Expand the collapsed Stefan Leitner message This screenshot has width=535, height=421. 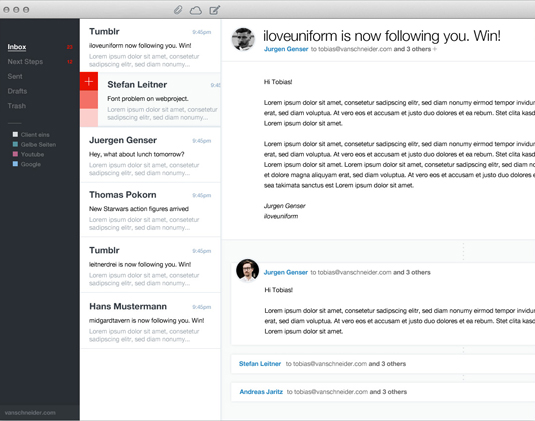[x=383, y=364]
